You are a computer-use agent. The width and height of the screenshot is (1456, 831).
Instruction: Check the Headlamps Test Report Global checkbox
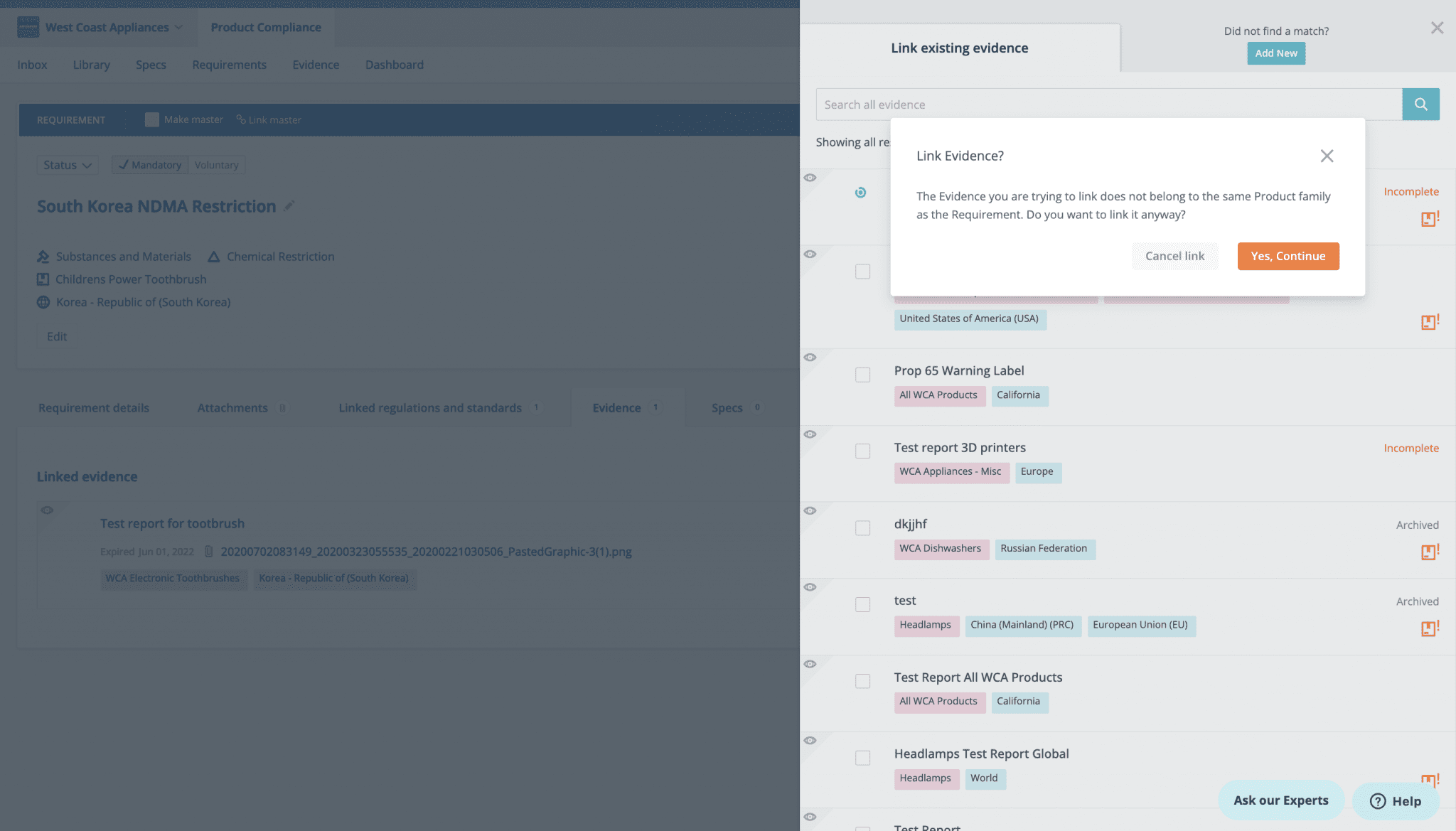[862, 758]
